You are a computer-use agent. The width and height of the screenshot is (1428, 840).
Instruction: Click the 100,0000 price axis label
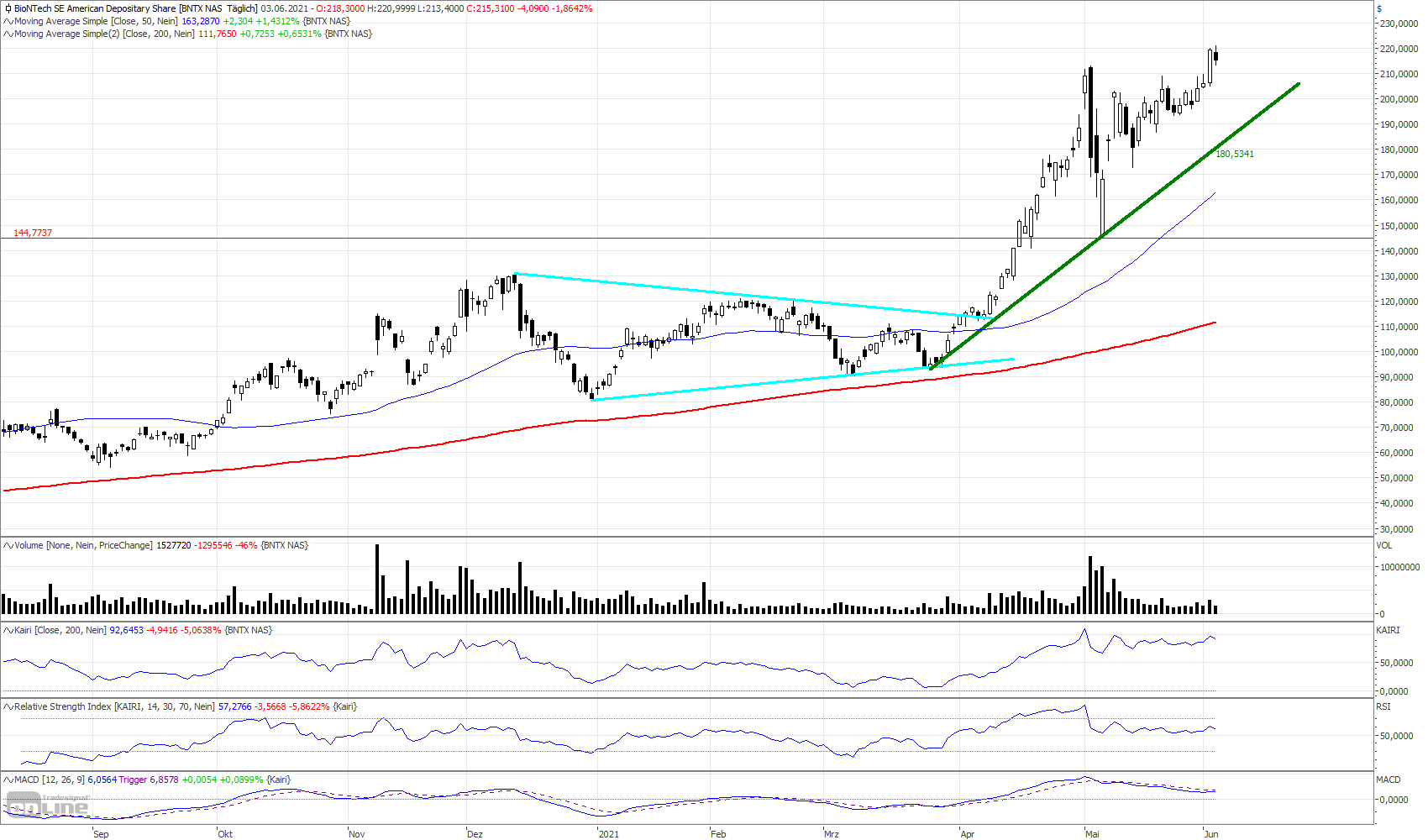click(x=1399, y=352)
